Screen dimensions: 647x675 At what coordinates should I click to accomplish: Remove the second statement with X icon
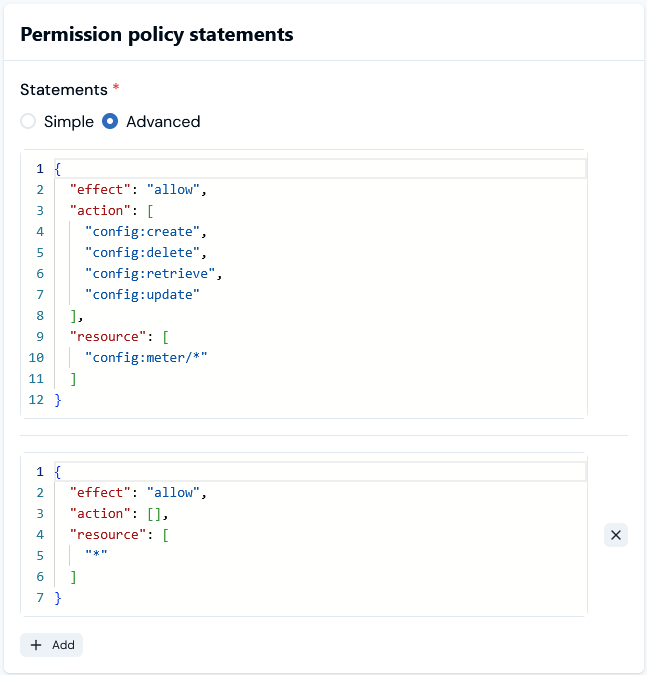(x=616, y=535)
